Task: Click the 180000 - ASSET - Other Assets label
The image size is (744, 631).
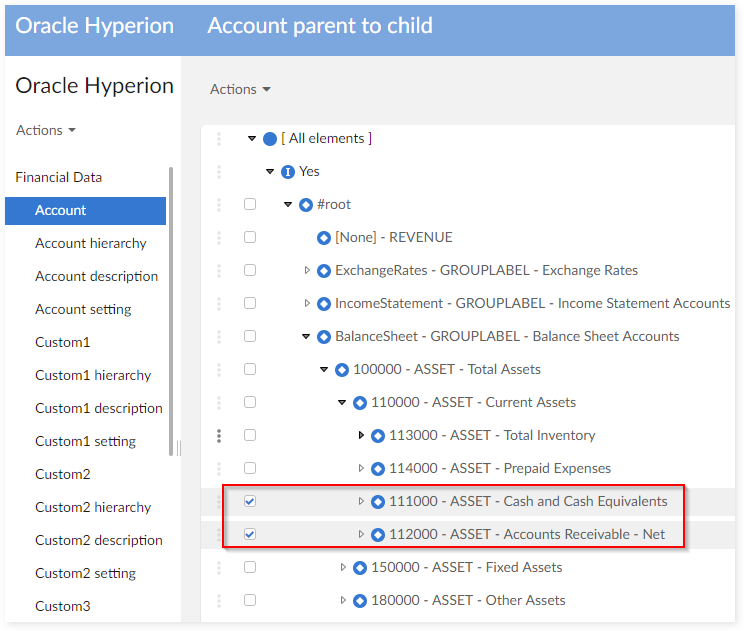Action: [465, 601]
